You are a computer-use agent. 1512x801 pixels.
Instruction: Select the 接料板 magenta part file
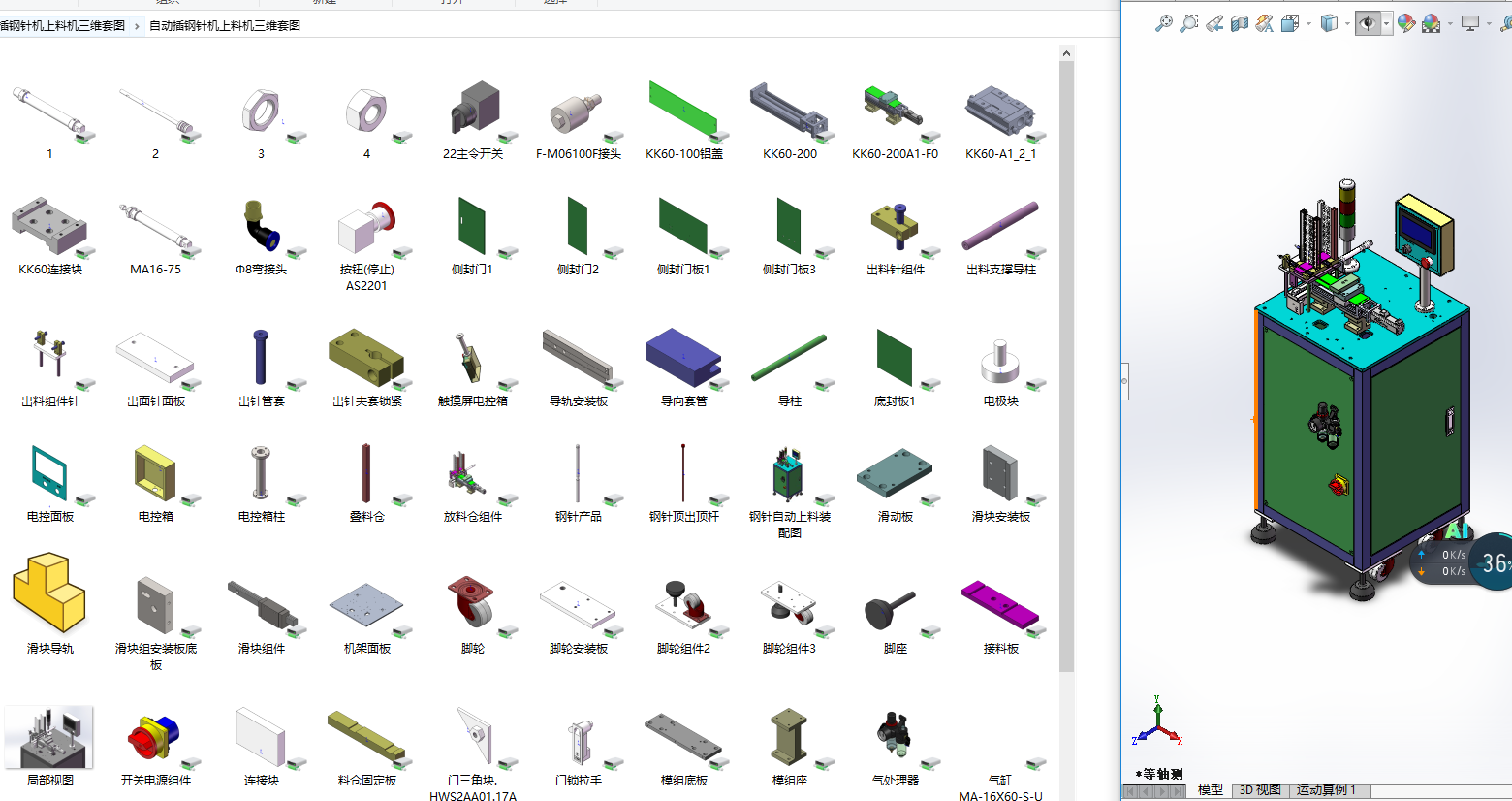[x=1001, y=615]
